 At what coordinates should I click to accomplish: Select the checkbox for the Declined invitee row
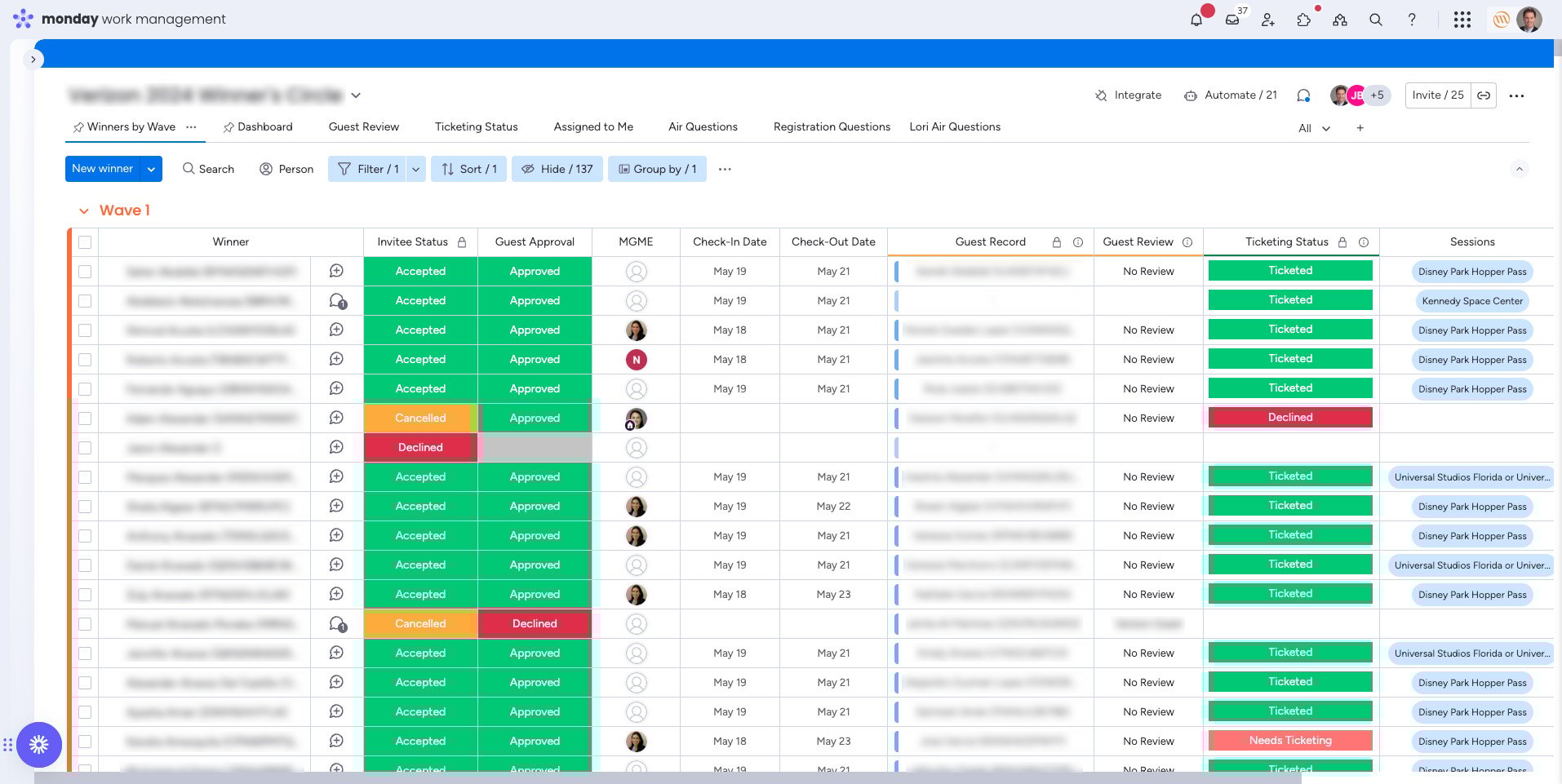(85, 448)
